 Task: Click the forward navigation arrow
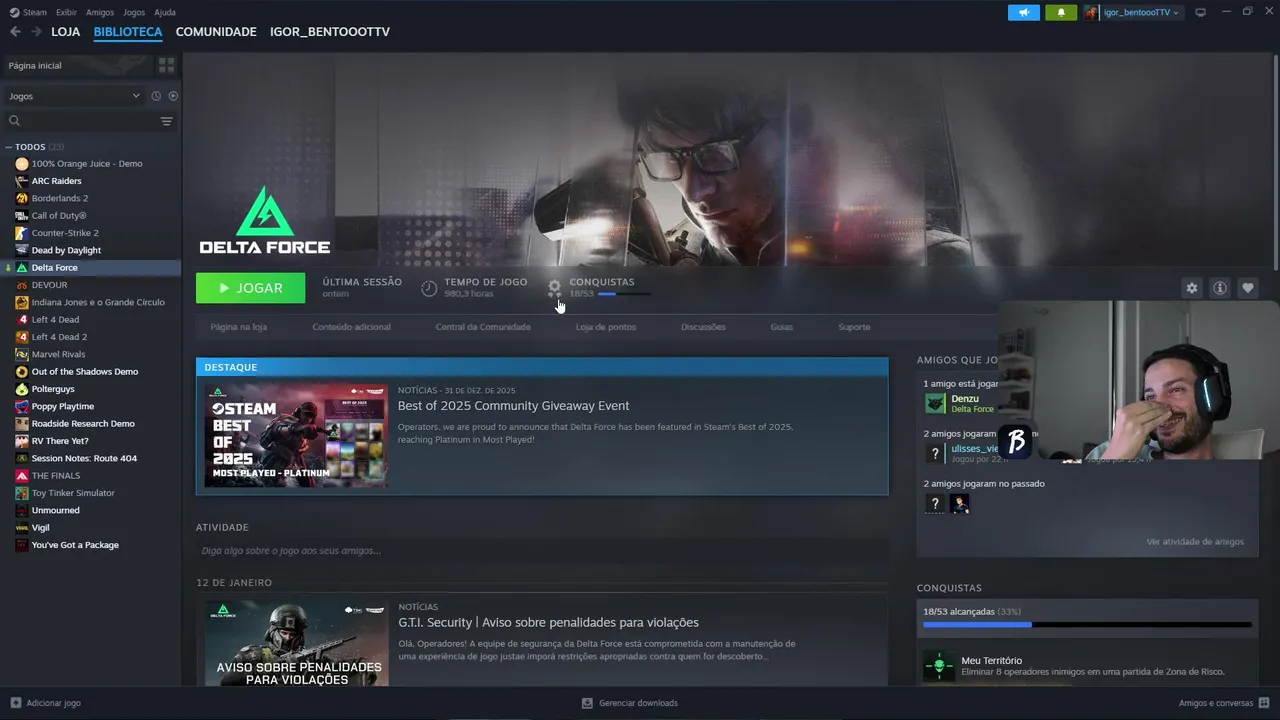coord(36,32)
